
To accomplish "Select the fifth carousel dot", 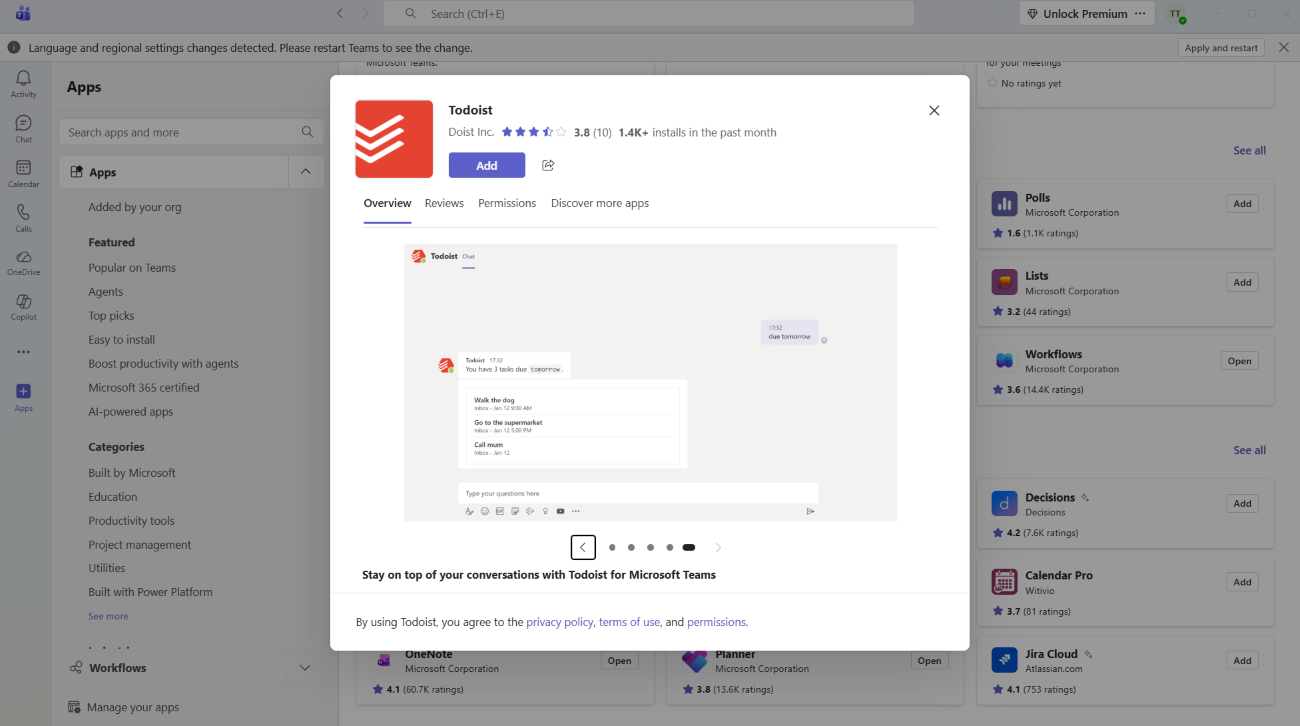I will [x=689, y=547].
